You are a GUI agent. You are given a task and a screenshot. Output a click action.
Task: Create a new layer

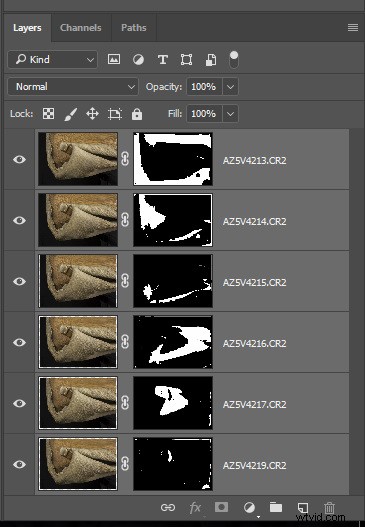pos(302,507)
